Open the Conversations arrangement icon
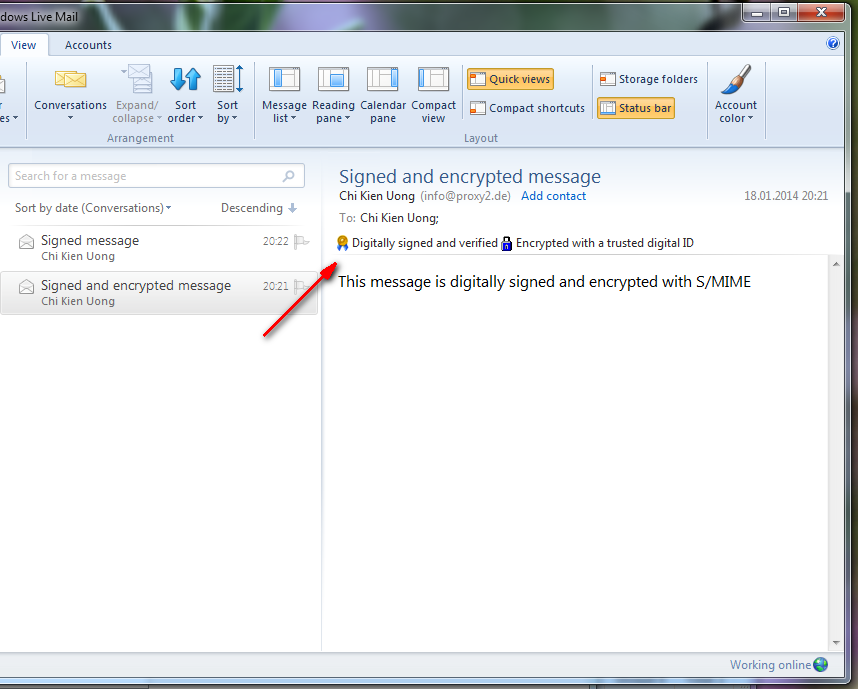This screenshot has width=858, height=689. [x=71, y=79]
